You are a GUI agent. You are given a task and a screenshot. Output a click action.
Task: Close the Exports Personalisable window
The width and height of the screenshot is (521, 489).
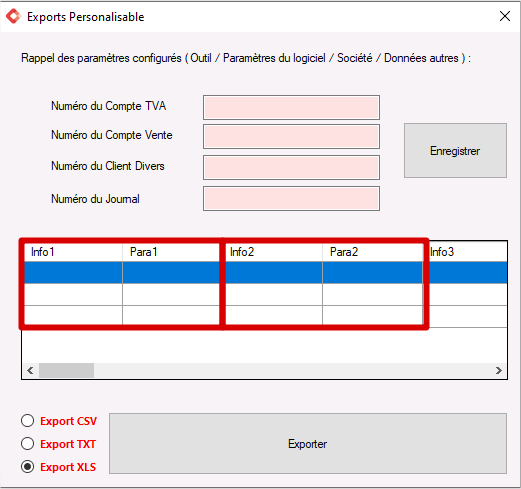[505, 16]
